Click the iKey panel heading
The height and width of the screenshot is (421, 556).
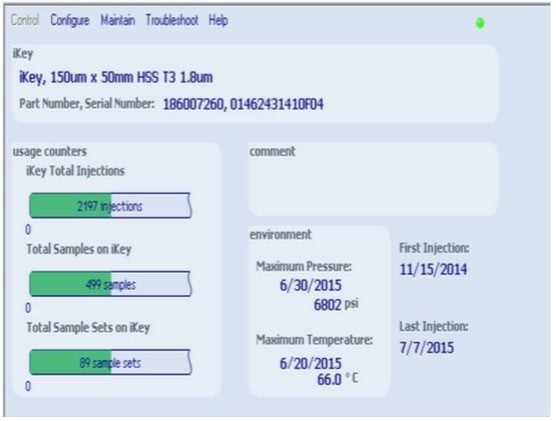(x=23, y=54)
